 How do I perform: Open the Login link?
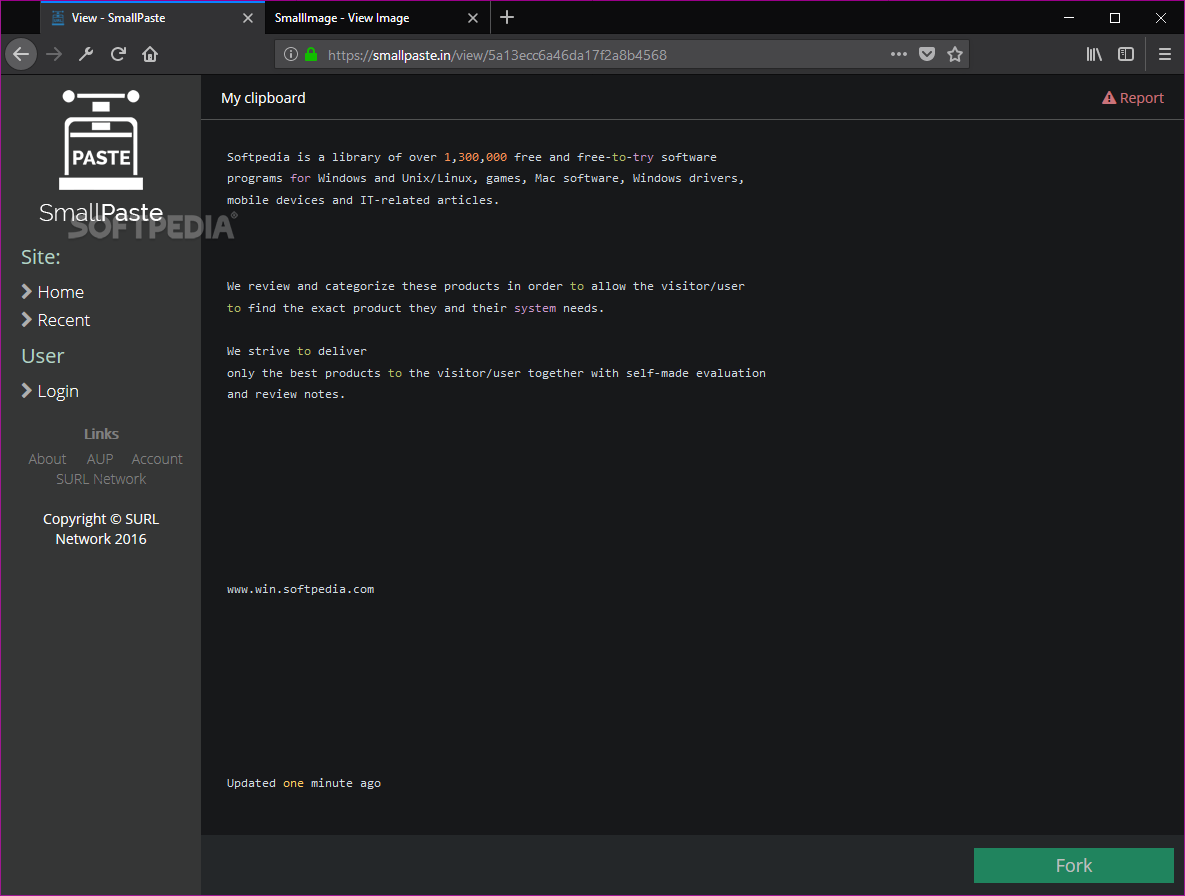tap(58, 391)
